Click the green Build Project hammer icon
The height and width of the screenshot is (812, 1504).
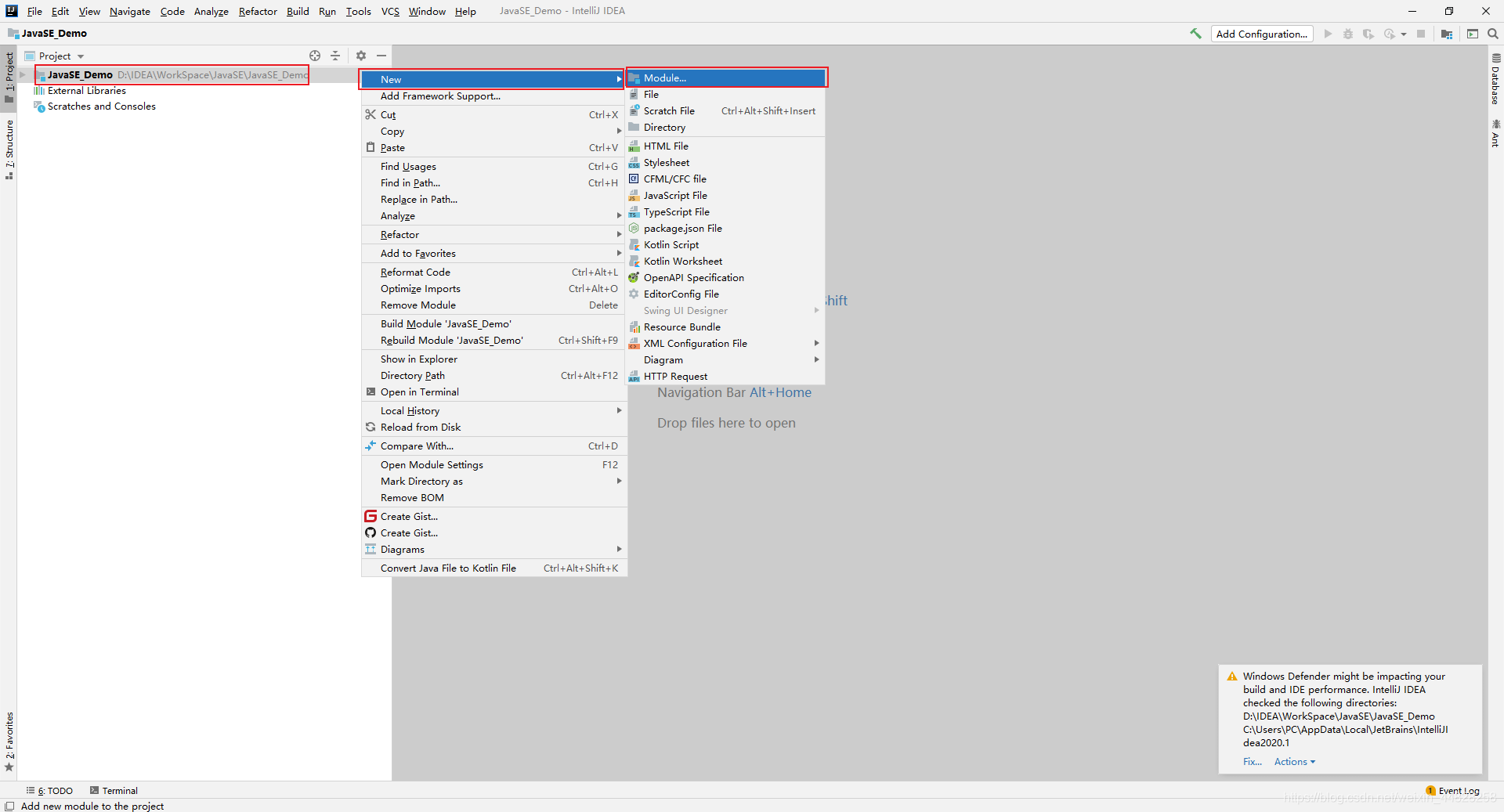1195,34
